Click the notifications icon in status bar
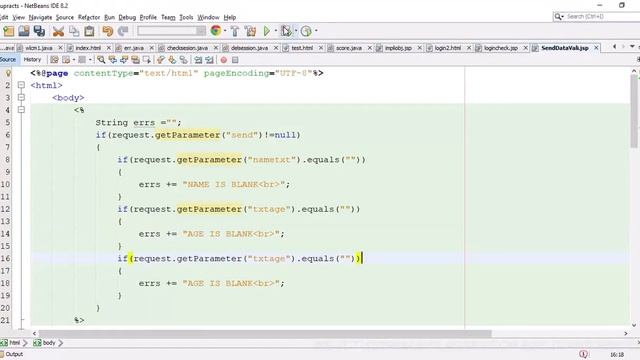Screen dimensions: 640x360 coord(583,354)
